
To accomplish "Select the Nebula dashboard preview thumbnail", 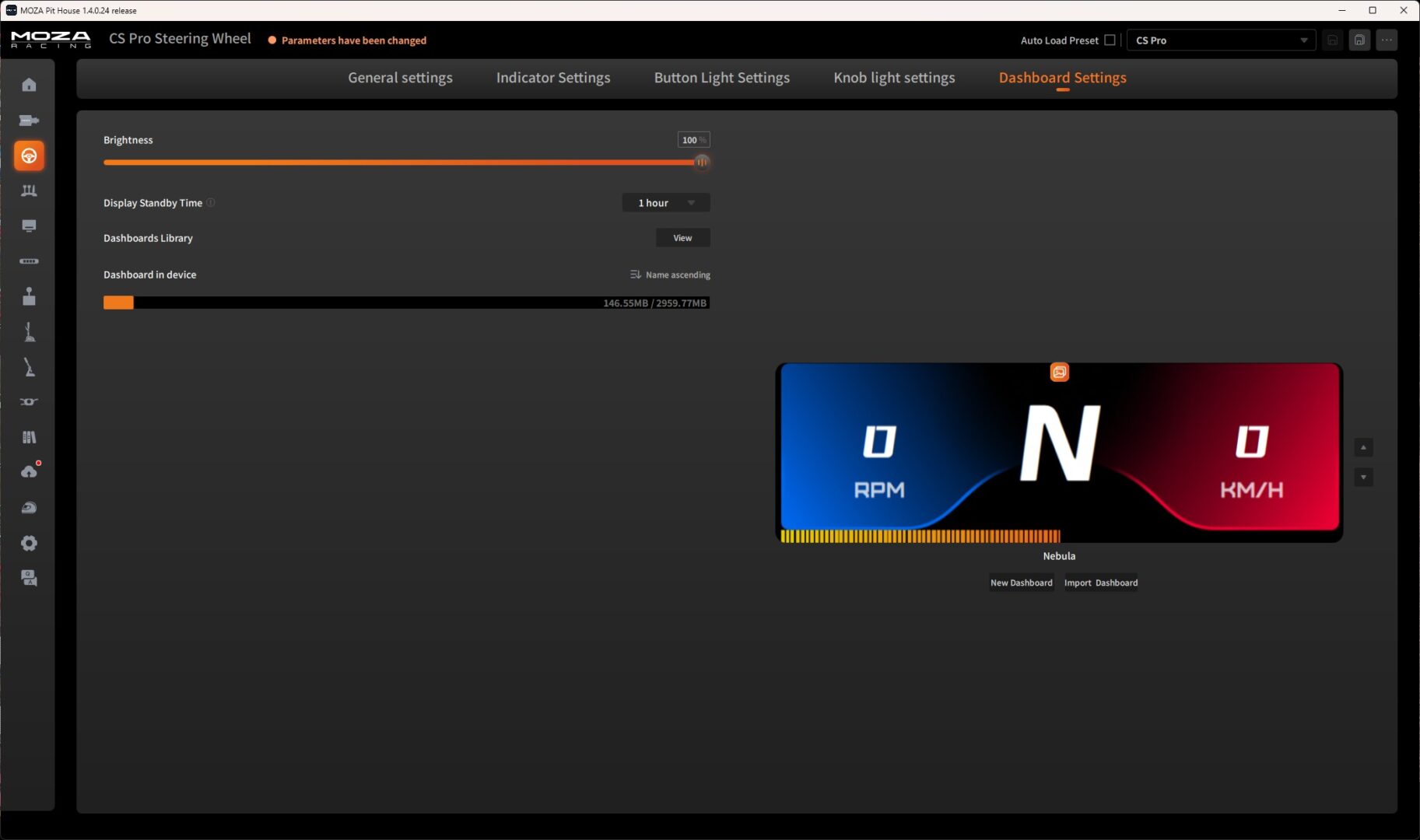I will [1060, 453].
